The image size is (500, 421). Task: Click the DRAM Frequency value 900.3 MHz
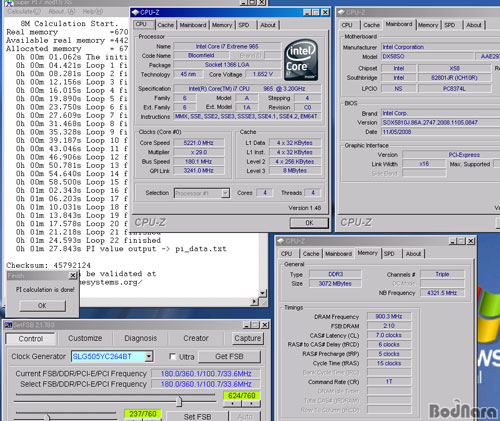[x=389, y=316]
